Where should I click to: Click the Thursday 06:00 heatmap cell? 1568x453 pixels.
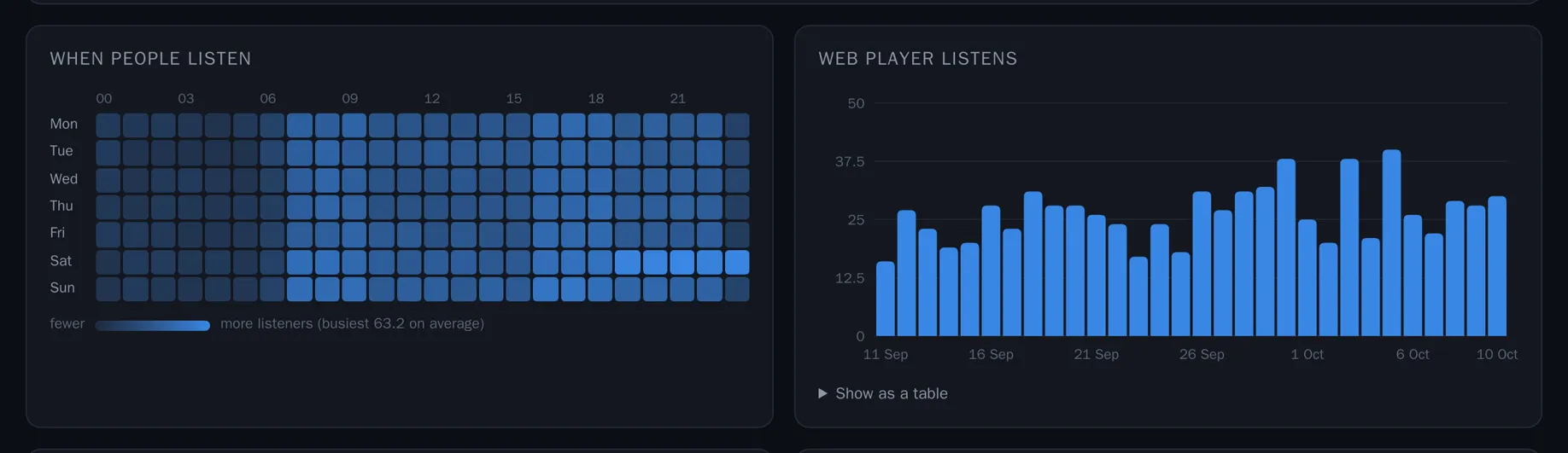coord(272,207)
